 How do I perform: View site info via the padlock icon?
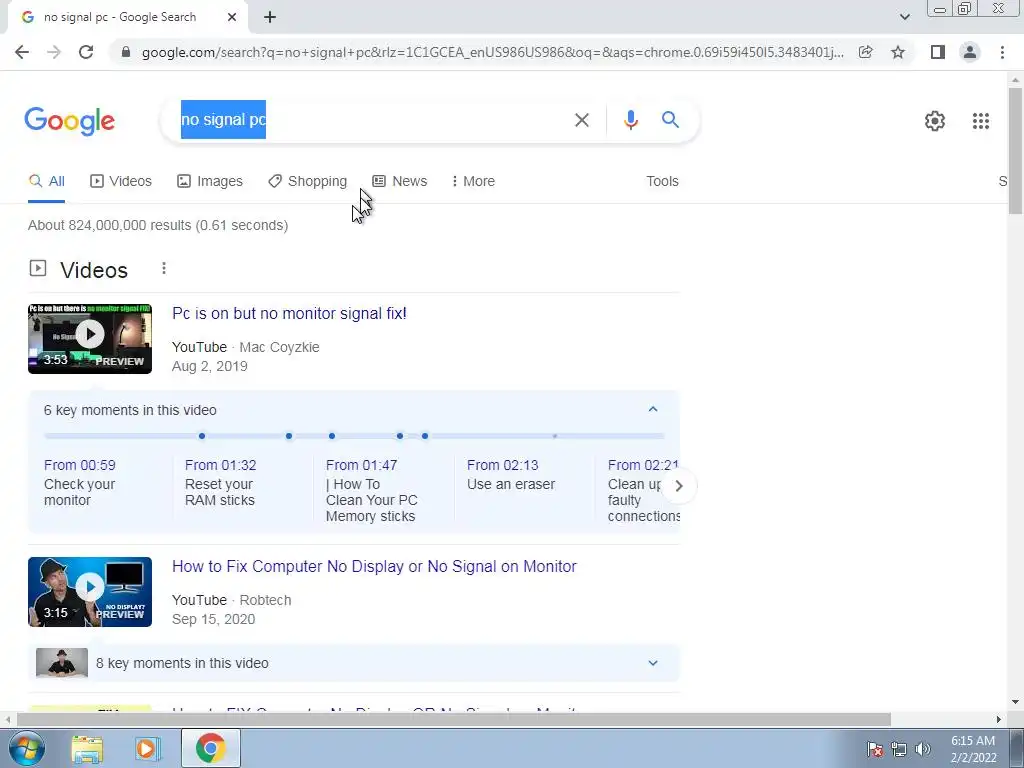pos(126,52)
